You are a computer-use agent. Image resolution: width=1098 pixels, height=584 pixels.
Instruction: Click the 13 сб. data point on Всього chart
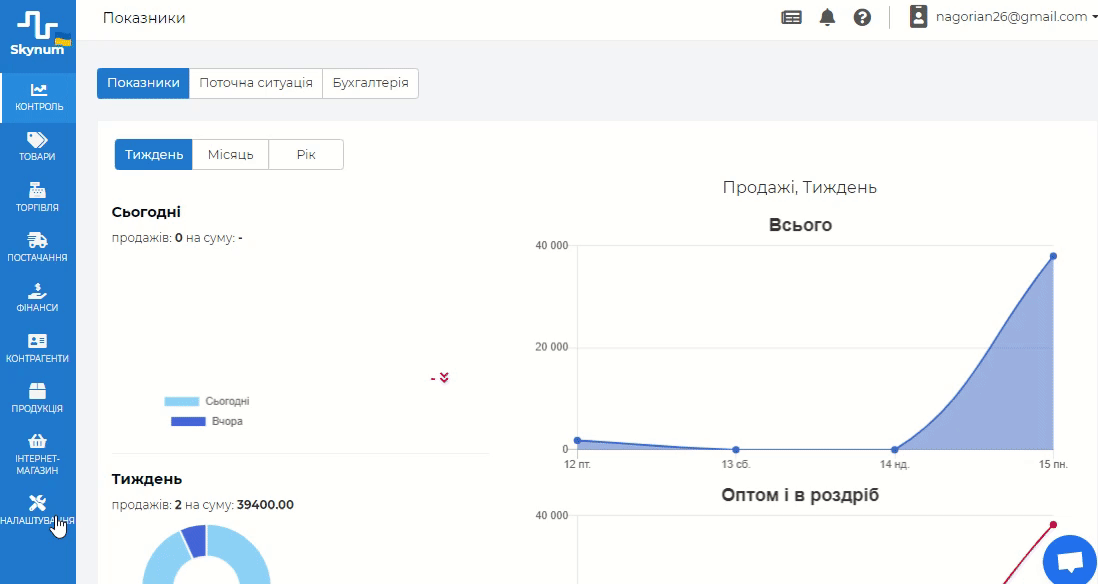pos(736,450)
